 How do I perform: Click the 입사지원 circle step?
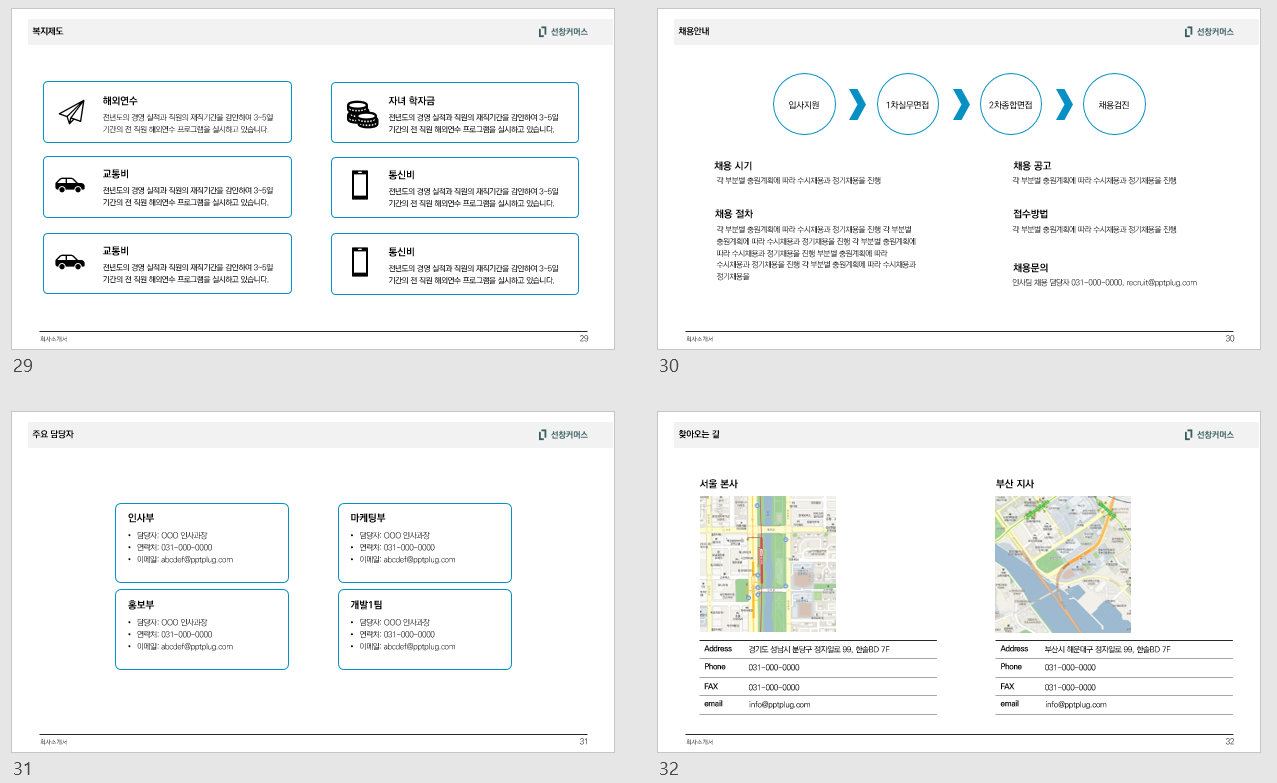[804, 104]
